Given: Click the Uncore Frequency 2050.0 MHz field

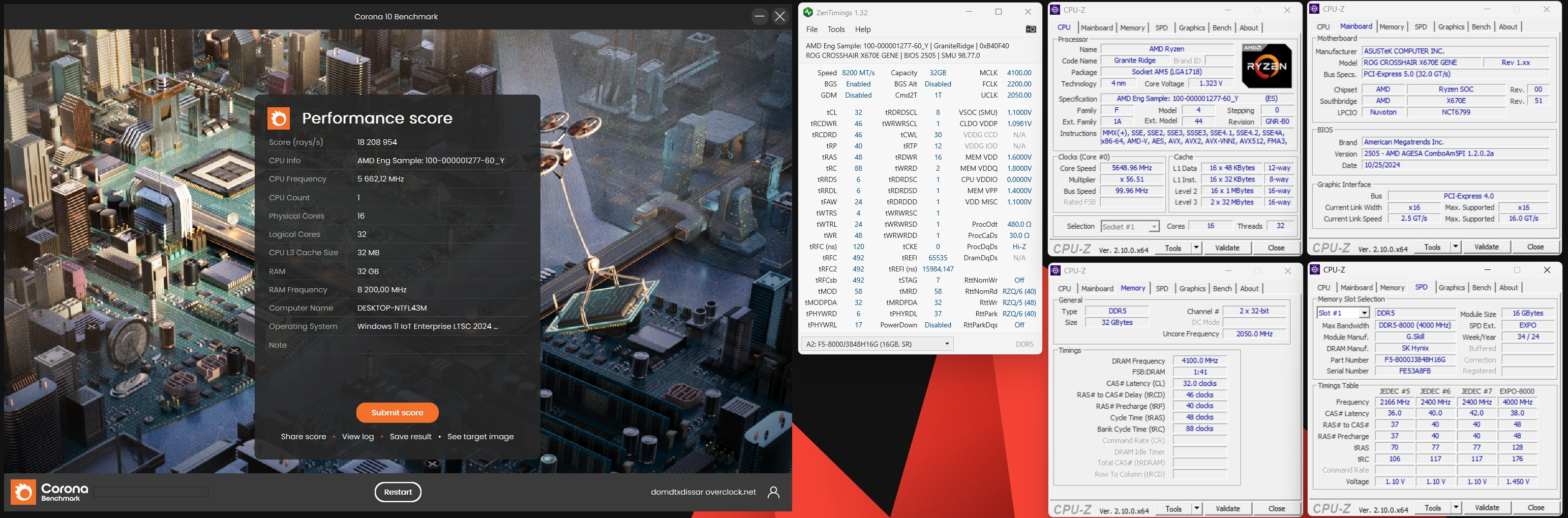Looking at the screenshot, I should tap(1254, 334).
